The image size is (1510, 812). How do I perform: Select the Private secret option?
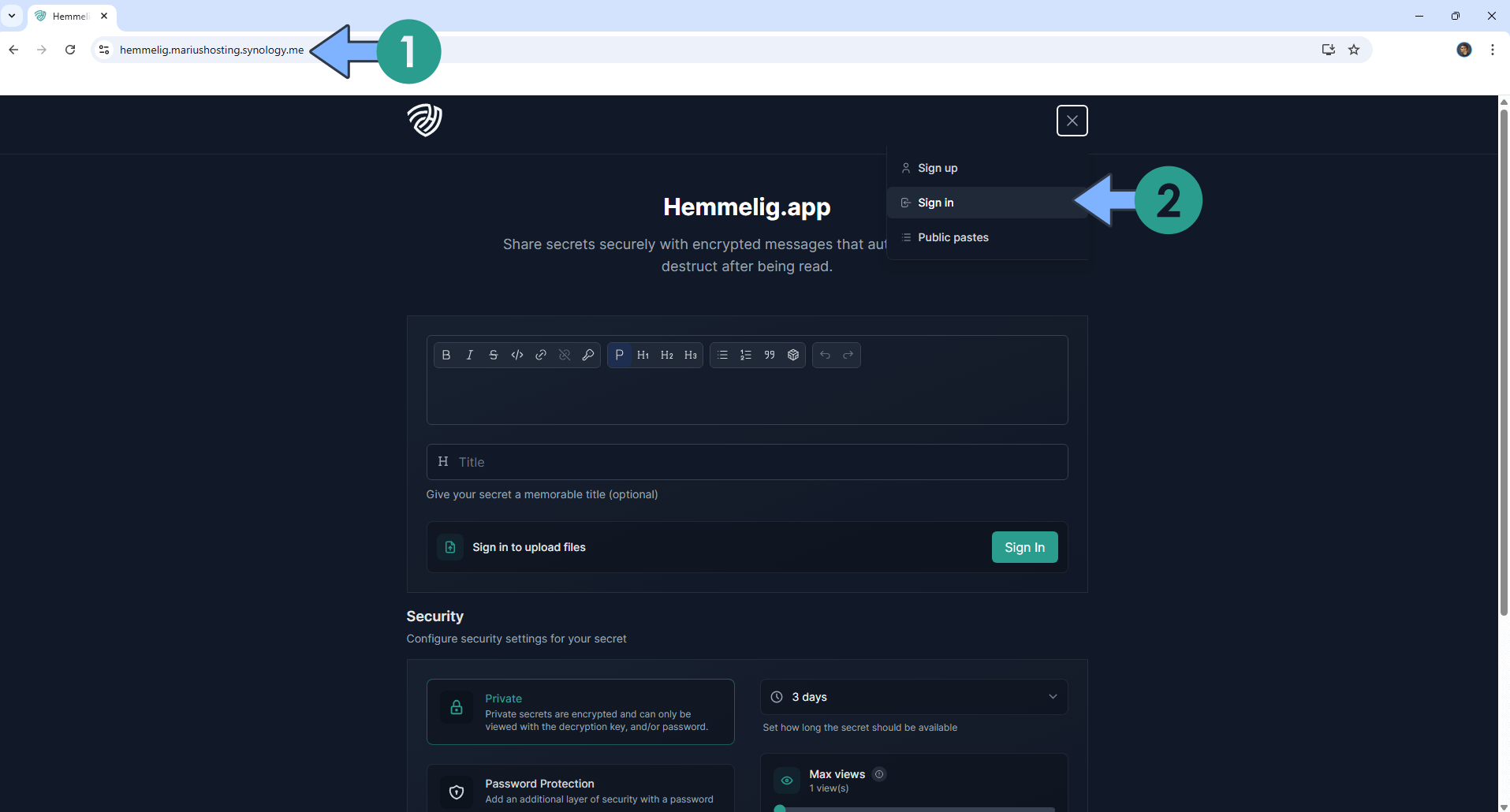point(580,712)
